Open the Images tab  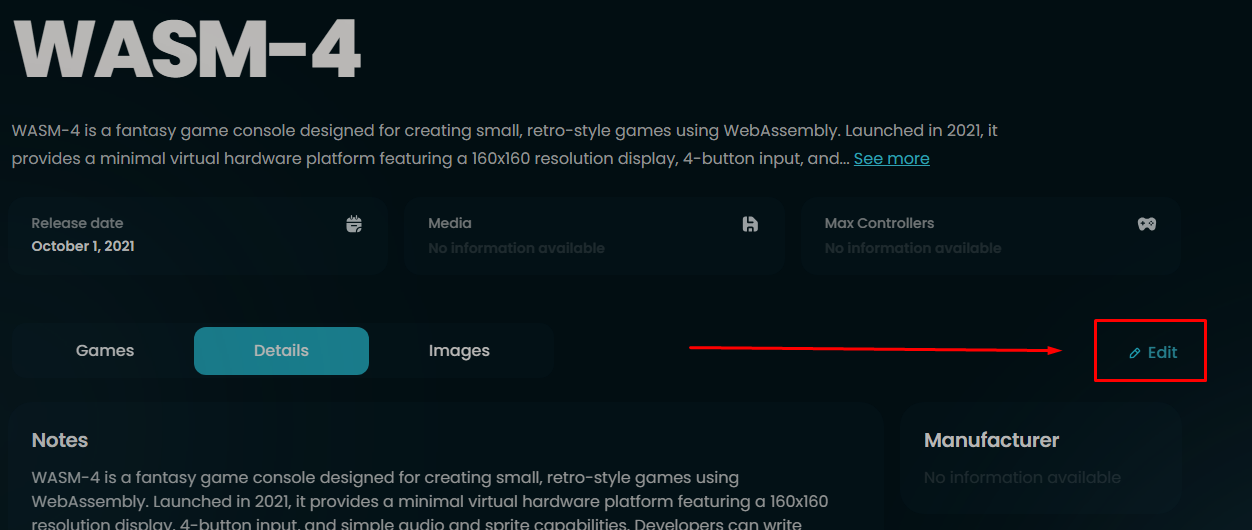(x=459, y=351)
